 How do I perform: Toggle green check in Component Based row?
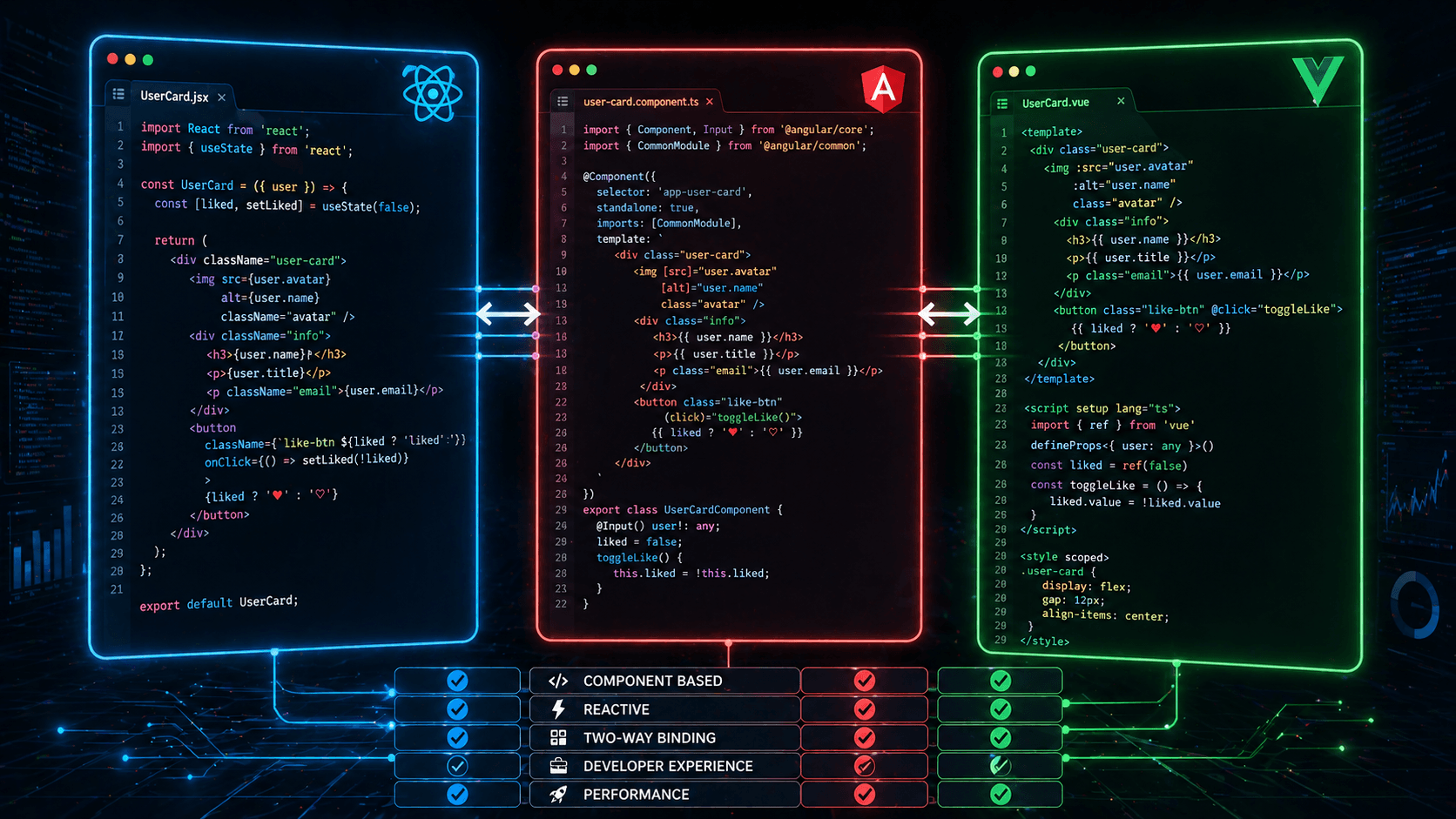pyautogui.click(x=1001, y=681)
